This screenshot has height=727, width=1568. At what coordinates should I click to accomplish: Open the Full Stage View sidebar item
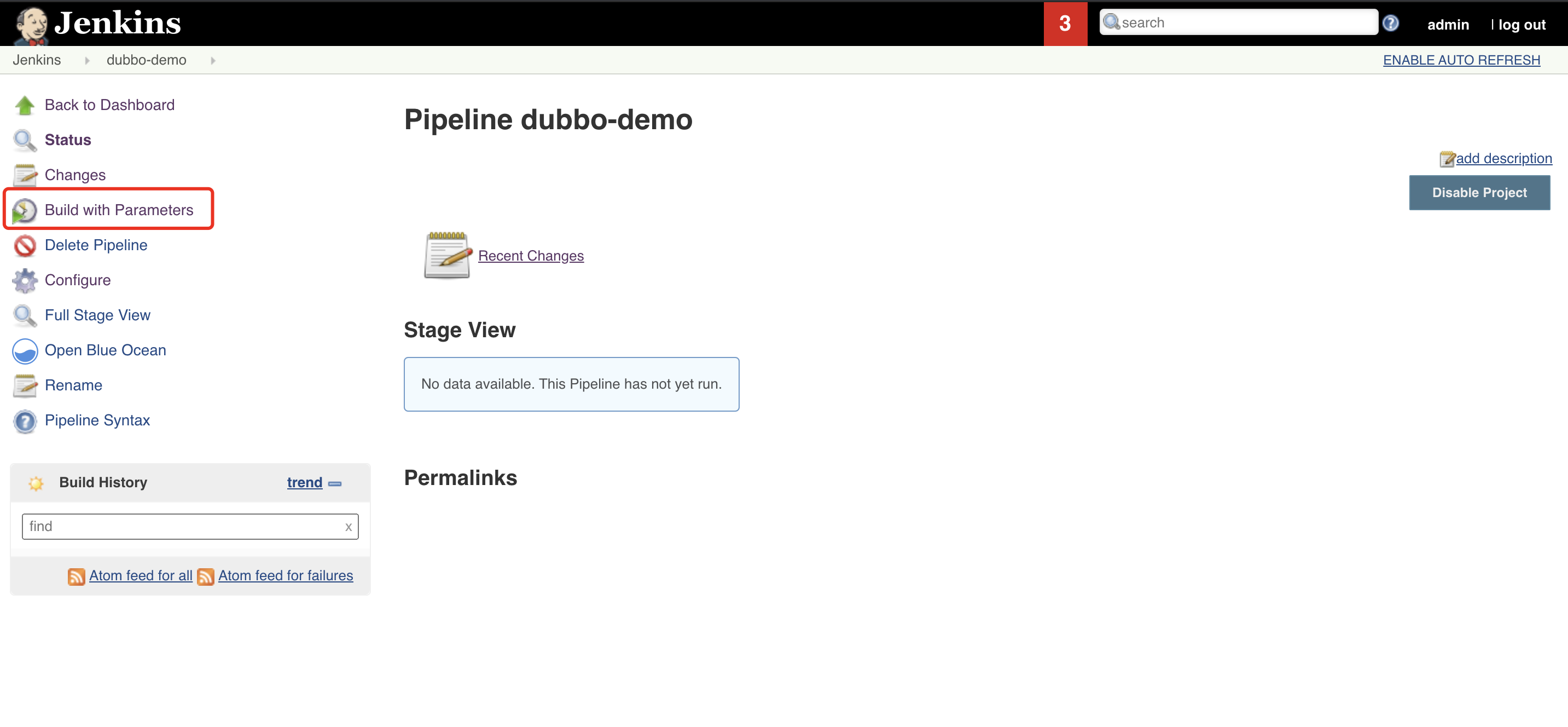(x=97, y=315)
